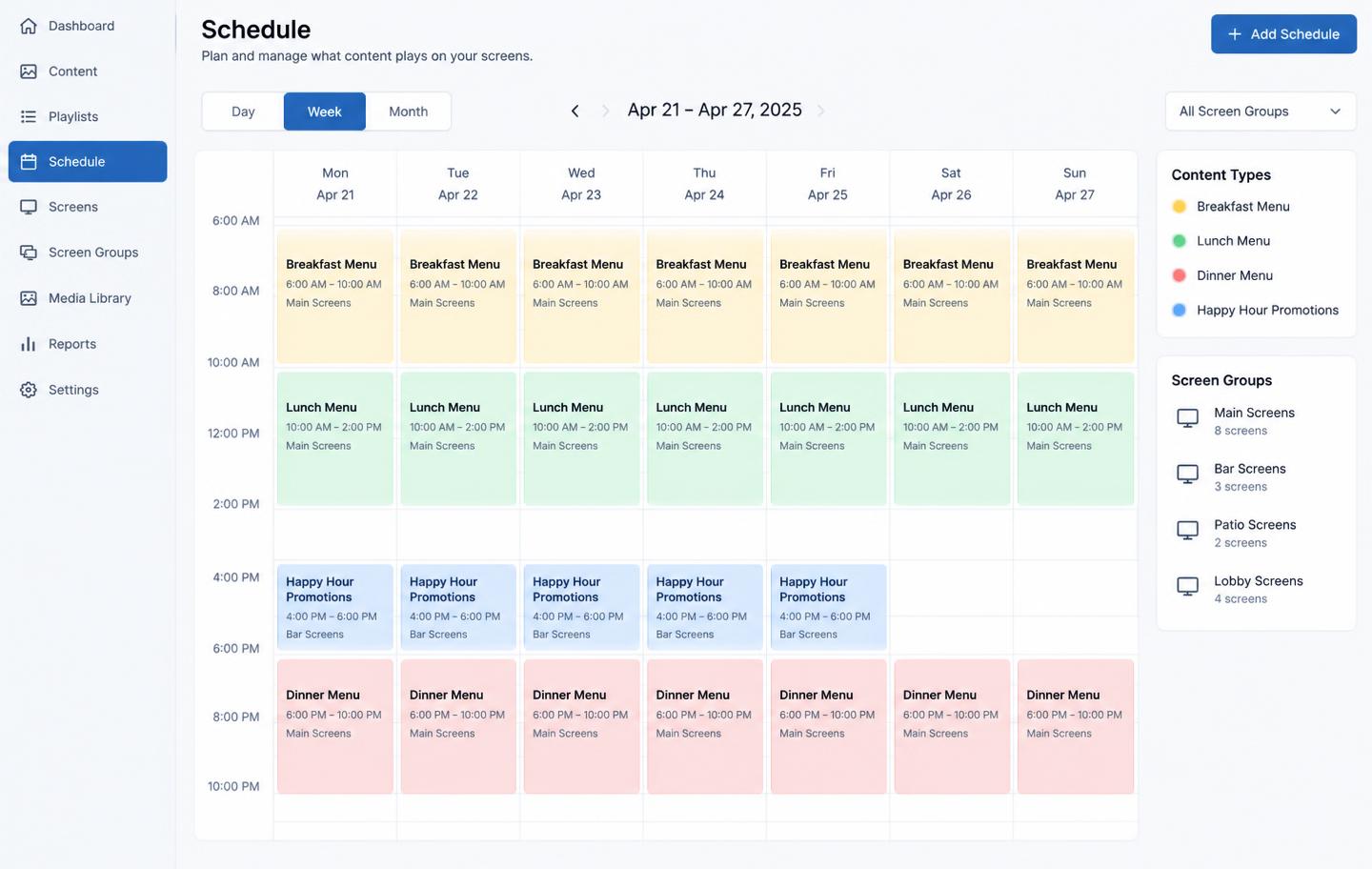Click the red Dinner Menu color dot
This screenshot has width=1372, height=869.
pyautogui.click(x=1179, y=275)
